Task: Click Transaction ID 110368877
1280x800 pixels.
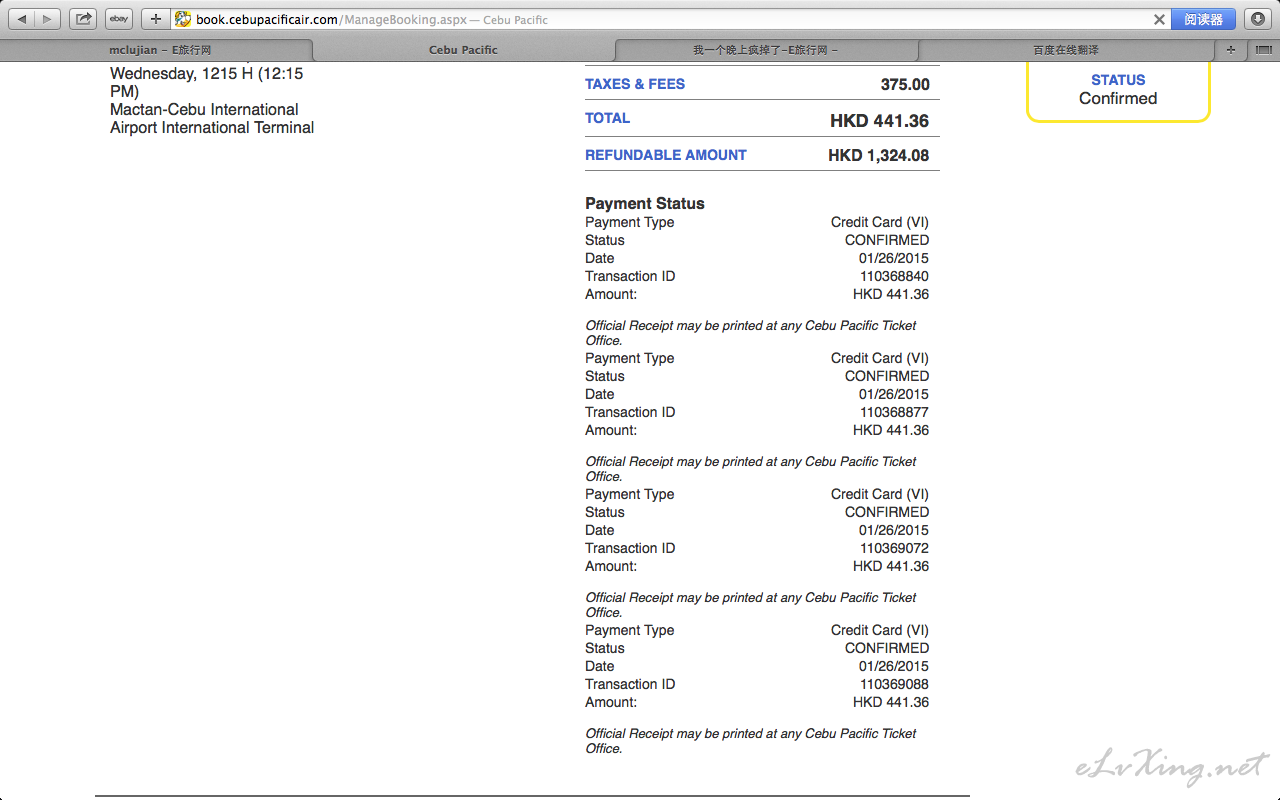Action: click(894, 412)
